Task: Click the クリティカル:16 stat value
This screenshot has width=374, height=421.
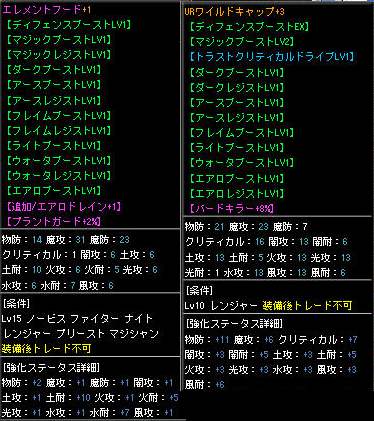Action: [x=225, y=242]
